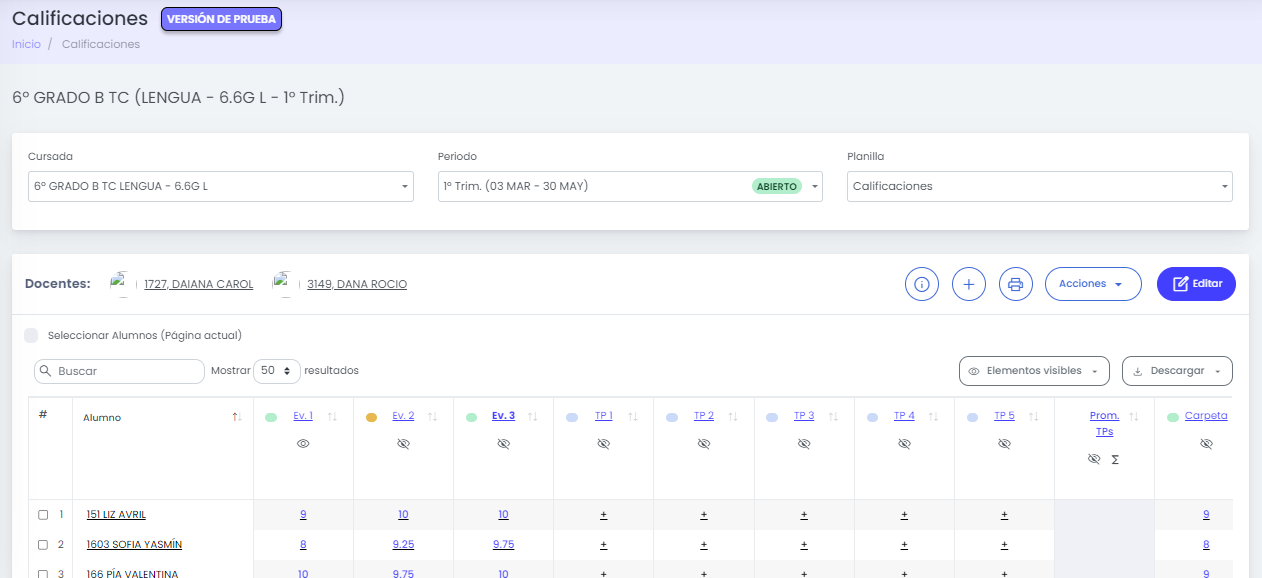Open the information circle icon

[922, 284]
